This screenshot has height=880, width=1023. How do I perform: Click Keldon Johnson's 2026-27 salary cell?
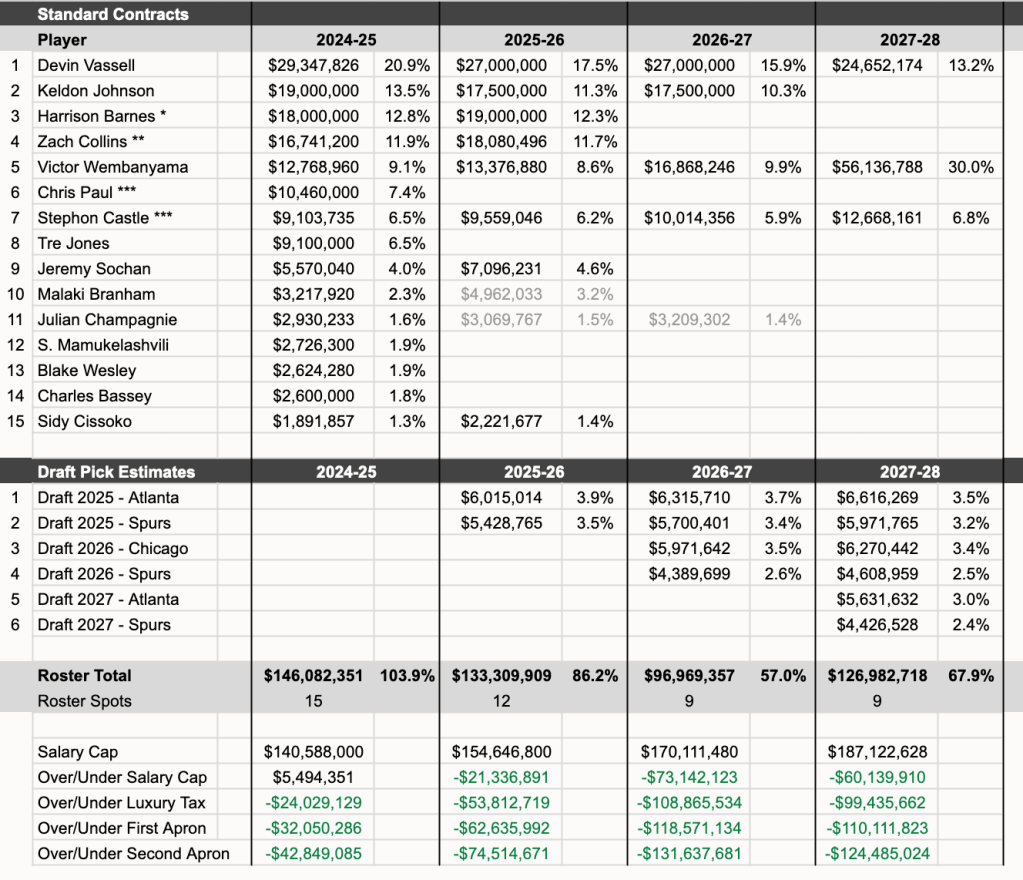689,91
